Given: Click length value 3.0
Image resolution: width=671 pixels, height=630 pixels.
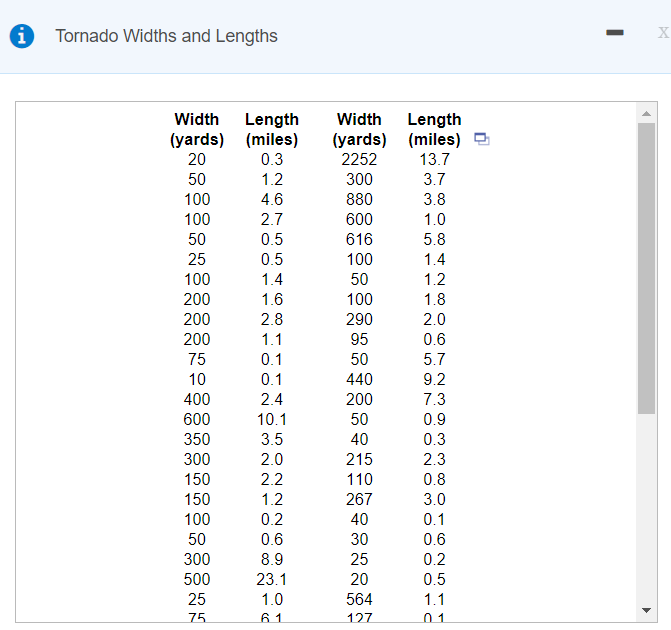Looking at the screenshot, I should pyautogui.click(x=434, y=499).
